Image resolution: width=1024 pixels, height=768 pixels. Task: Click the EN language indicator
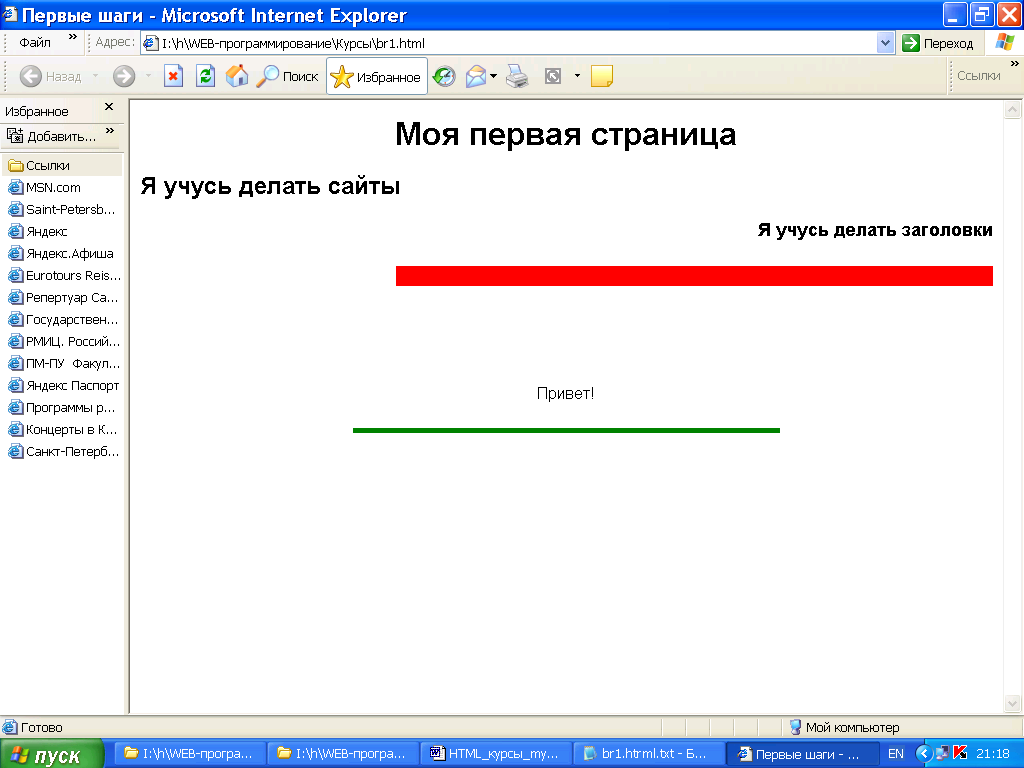(x=896, y=754)
